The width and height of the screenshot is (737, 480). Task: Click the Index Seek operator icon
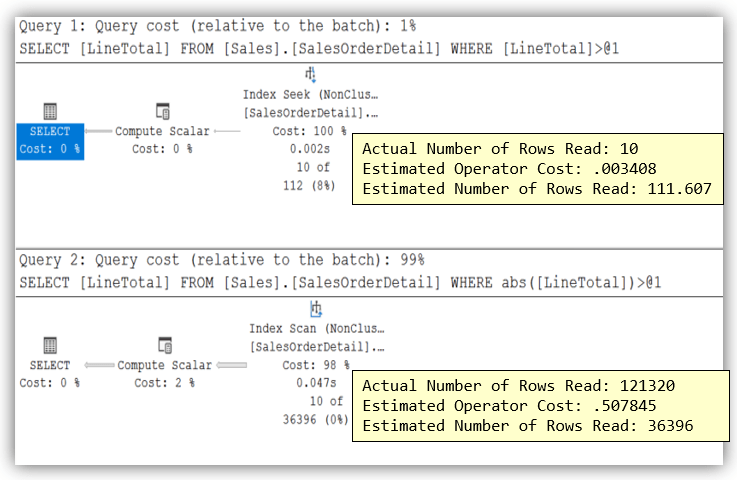click(x=310, y=75)
